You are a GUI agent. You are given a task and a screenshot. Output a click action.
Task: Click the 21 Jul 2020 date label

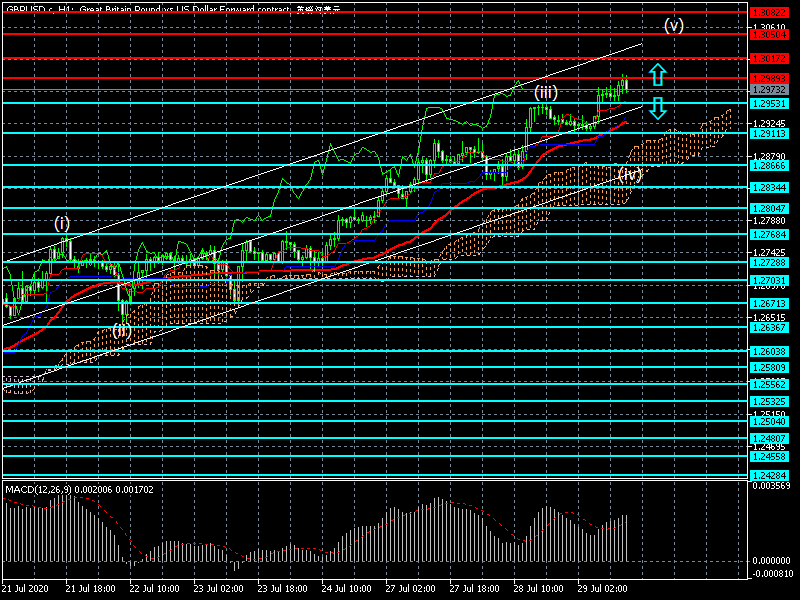click(25, 589)
